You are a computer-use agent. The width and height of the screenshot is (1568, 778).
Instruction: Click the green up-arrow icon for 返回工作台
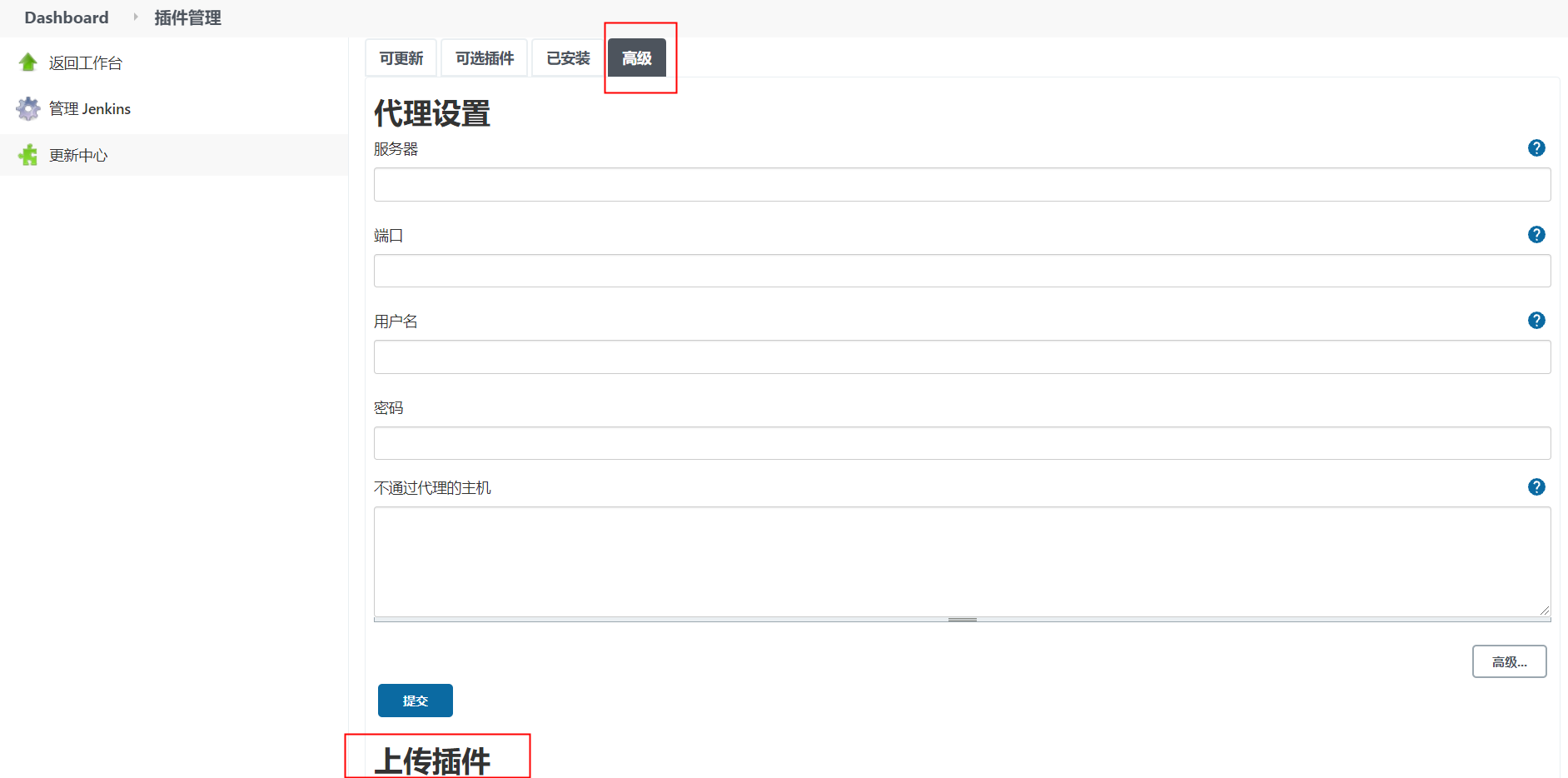(x=28, y=62)
